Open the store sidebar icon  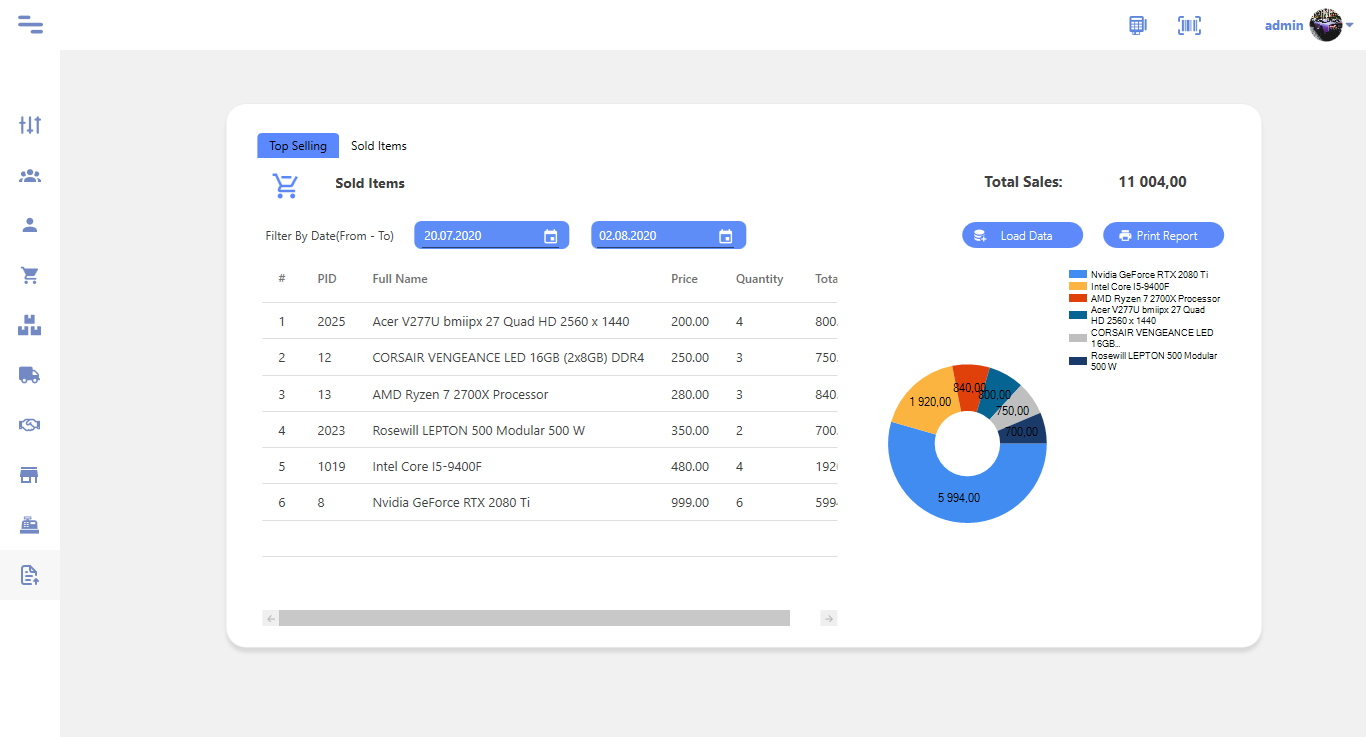(x=30, y=475)
